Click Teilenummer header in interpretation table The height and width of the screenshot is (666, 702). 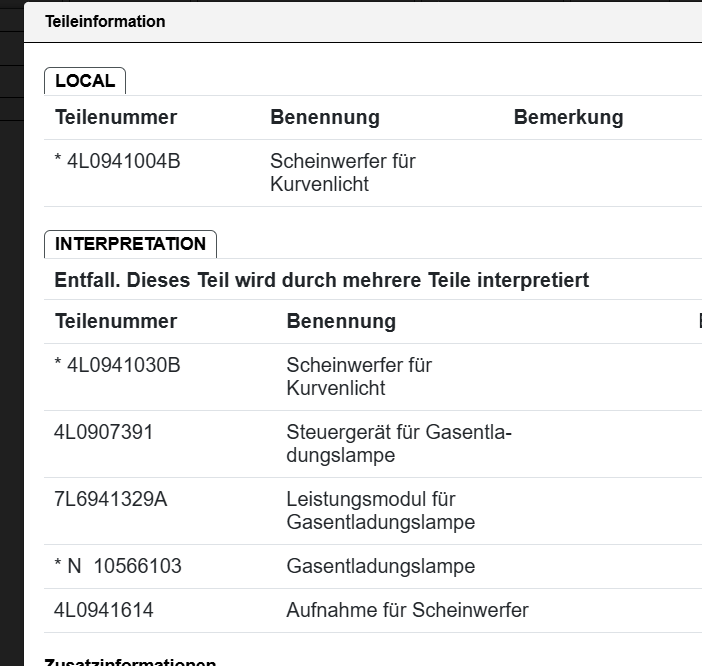tap(116, 321)
